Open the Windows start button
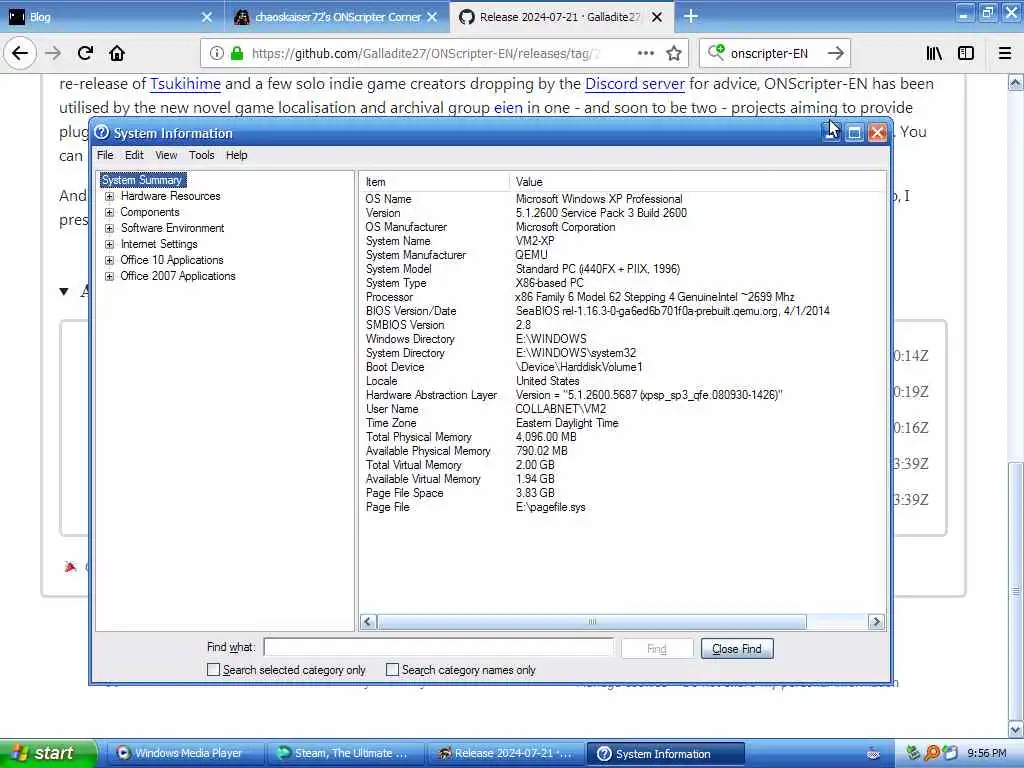 point(48,753)
